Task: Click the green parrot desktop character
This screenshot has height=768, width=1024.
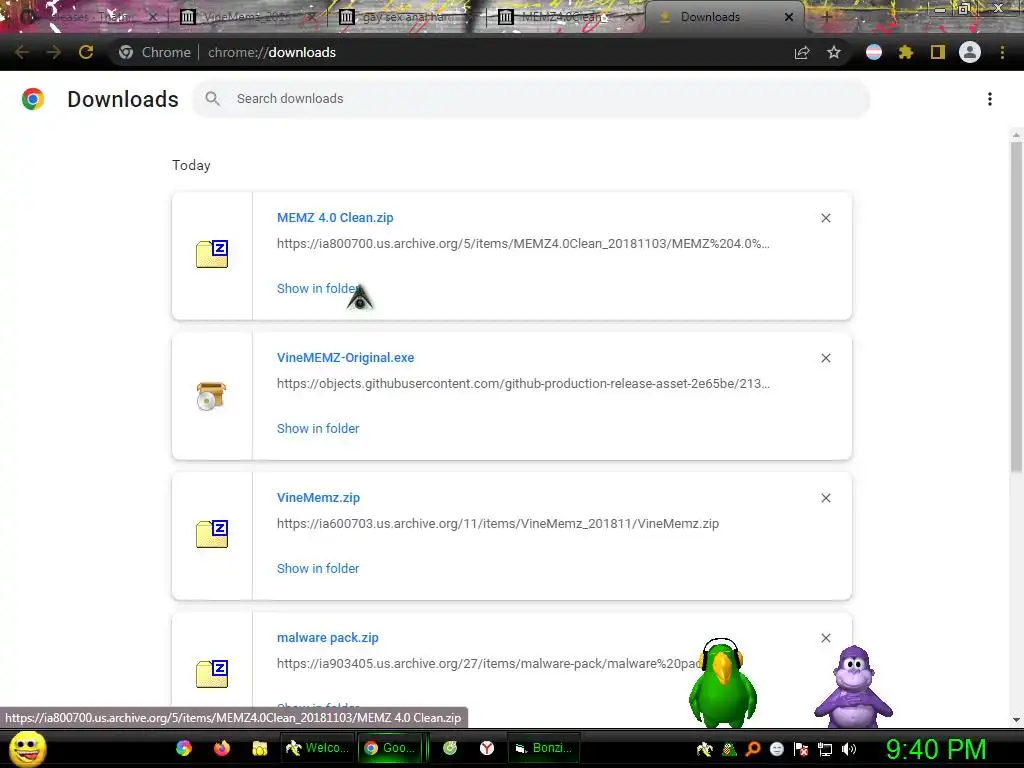Action: click(x=722, y=682)
